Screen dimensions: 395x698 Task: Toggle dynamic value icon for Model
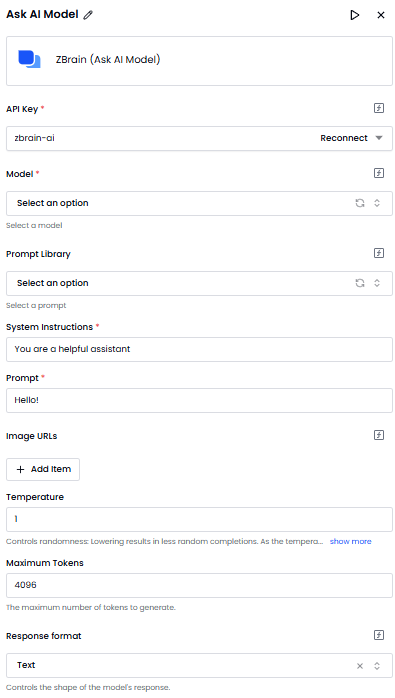coord(379,173)
